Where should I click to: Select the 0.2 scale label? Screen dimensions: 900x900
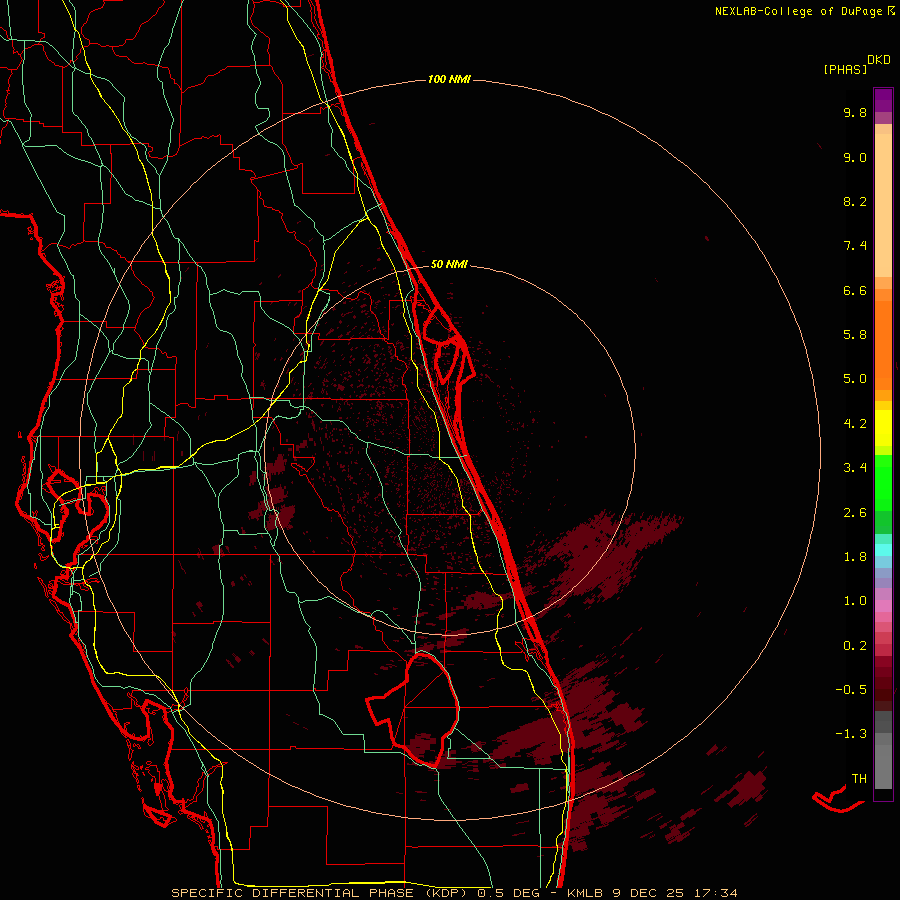click(x=855, y=646)
